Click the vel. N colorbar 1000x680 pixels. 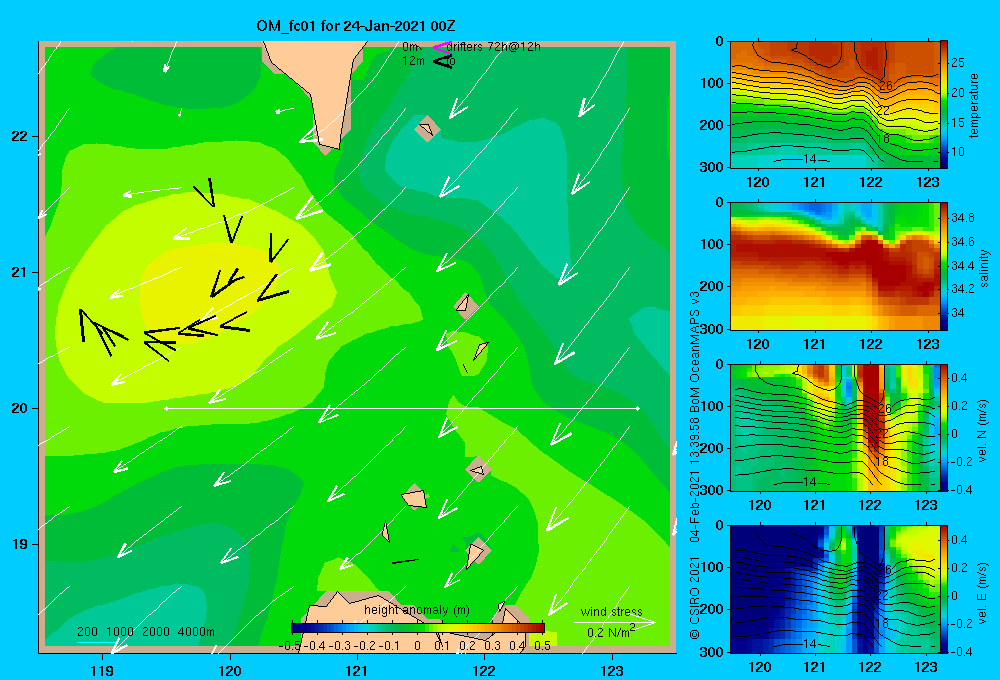944,427
